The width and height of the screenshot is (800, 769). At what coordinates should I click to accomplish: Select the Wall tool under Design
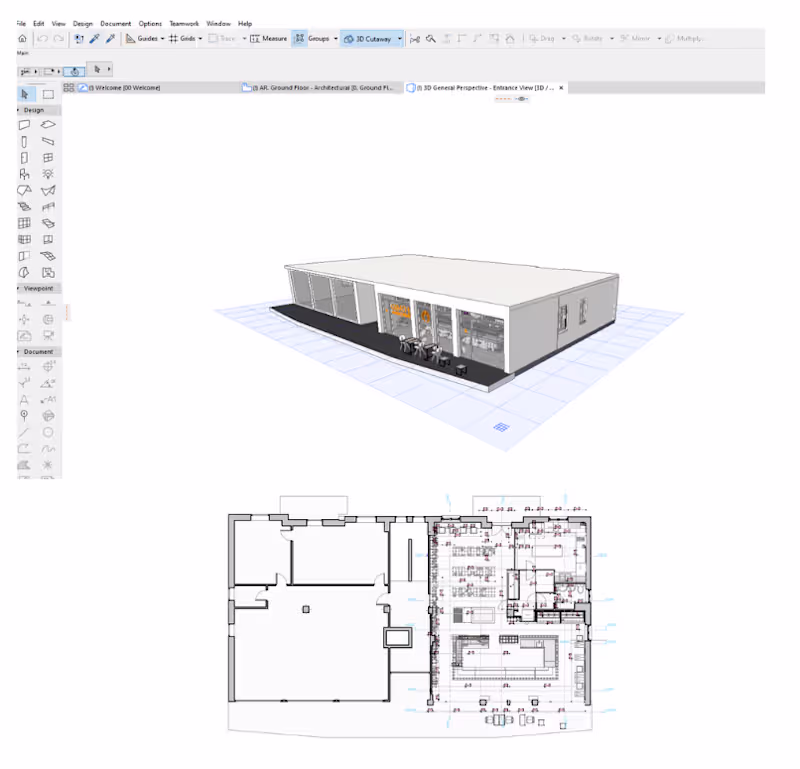click(24, 124)
